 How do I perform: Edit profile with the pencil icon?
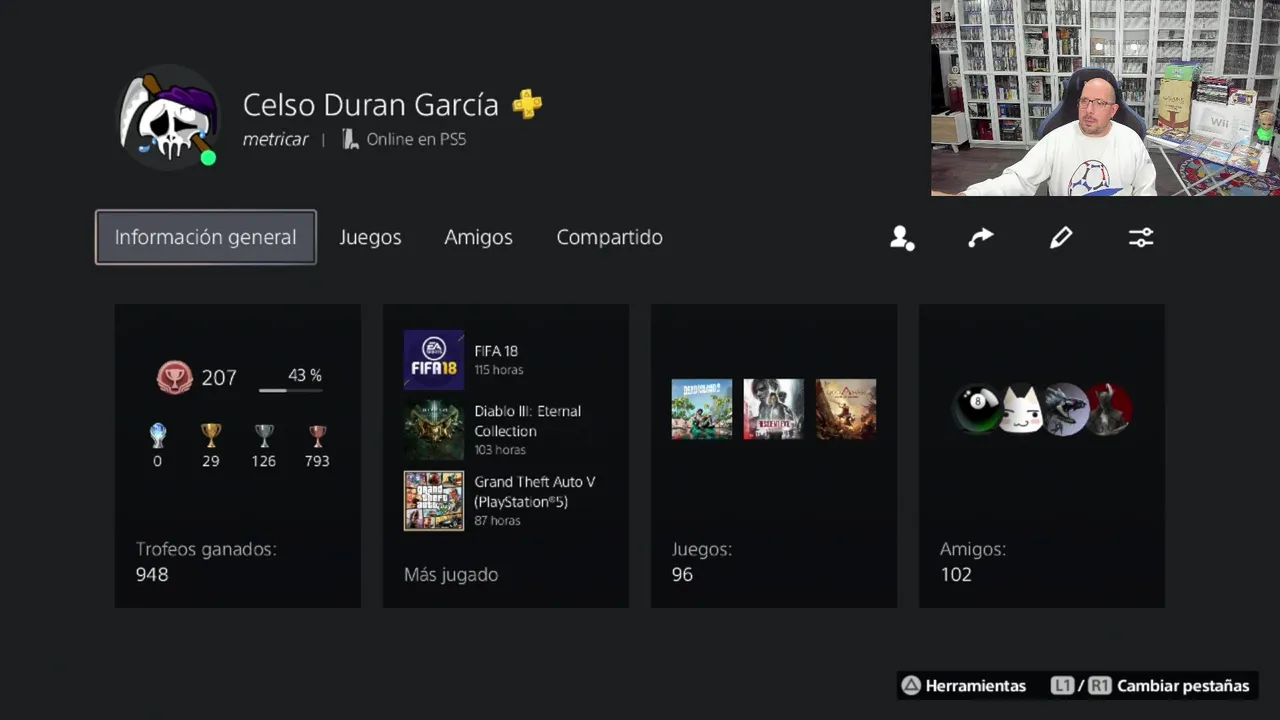(1061, 237)
